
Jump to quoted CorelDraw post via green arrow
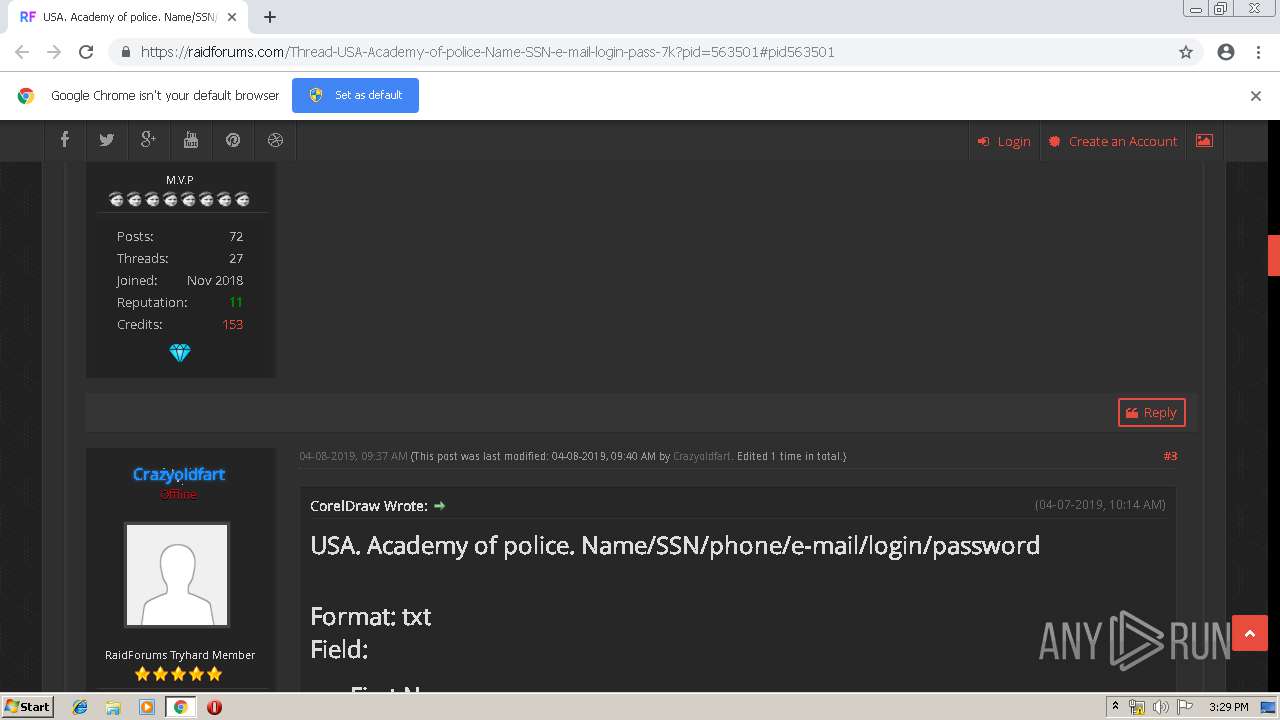tap(439, 506)
